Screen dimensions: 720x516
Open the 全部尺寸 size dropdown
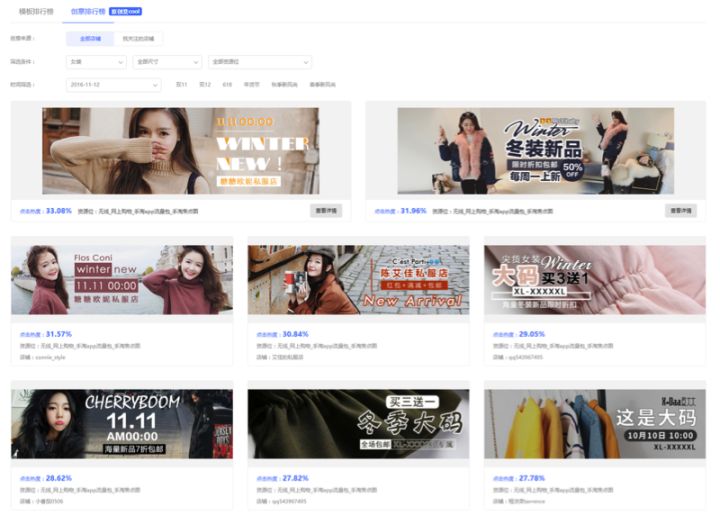(166, 62)
